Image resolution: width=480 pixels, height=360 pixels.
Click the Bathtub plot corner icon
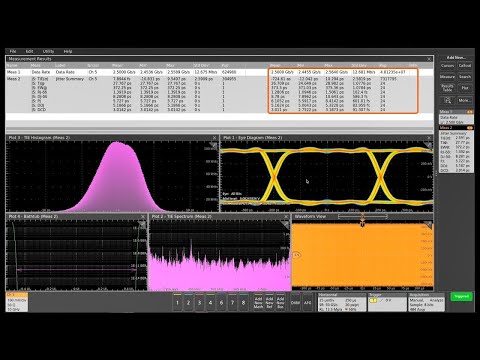click(142, 224)
